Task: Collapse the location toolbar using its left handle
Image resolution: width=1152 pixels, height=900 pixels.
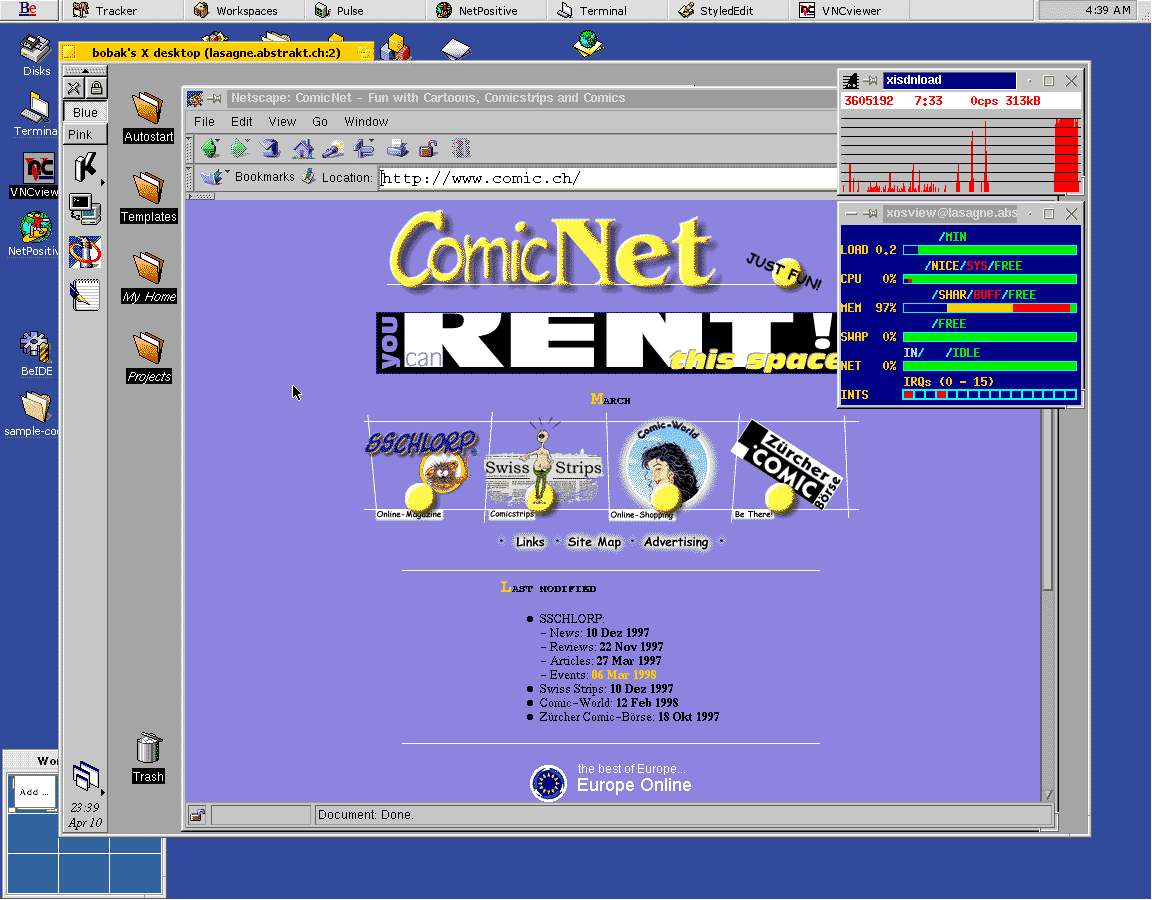Action: [x=190, y=178]
